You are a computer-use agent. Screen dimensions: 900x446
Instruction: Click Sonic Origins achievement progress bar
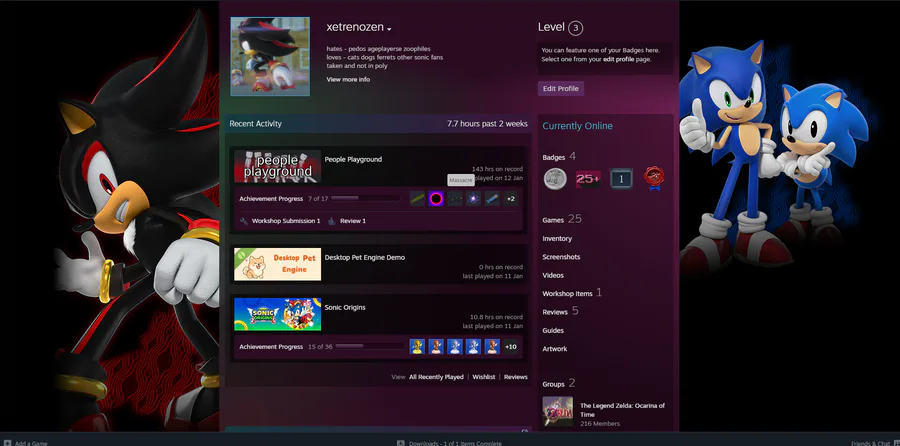coord(370,347)
